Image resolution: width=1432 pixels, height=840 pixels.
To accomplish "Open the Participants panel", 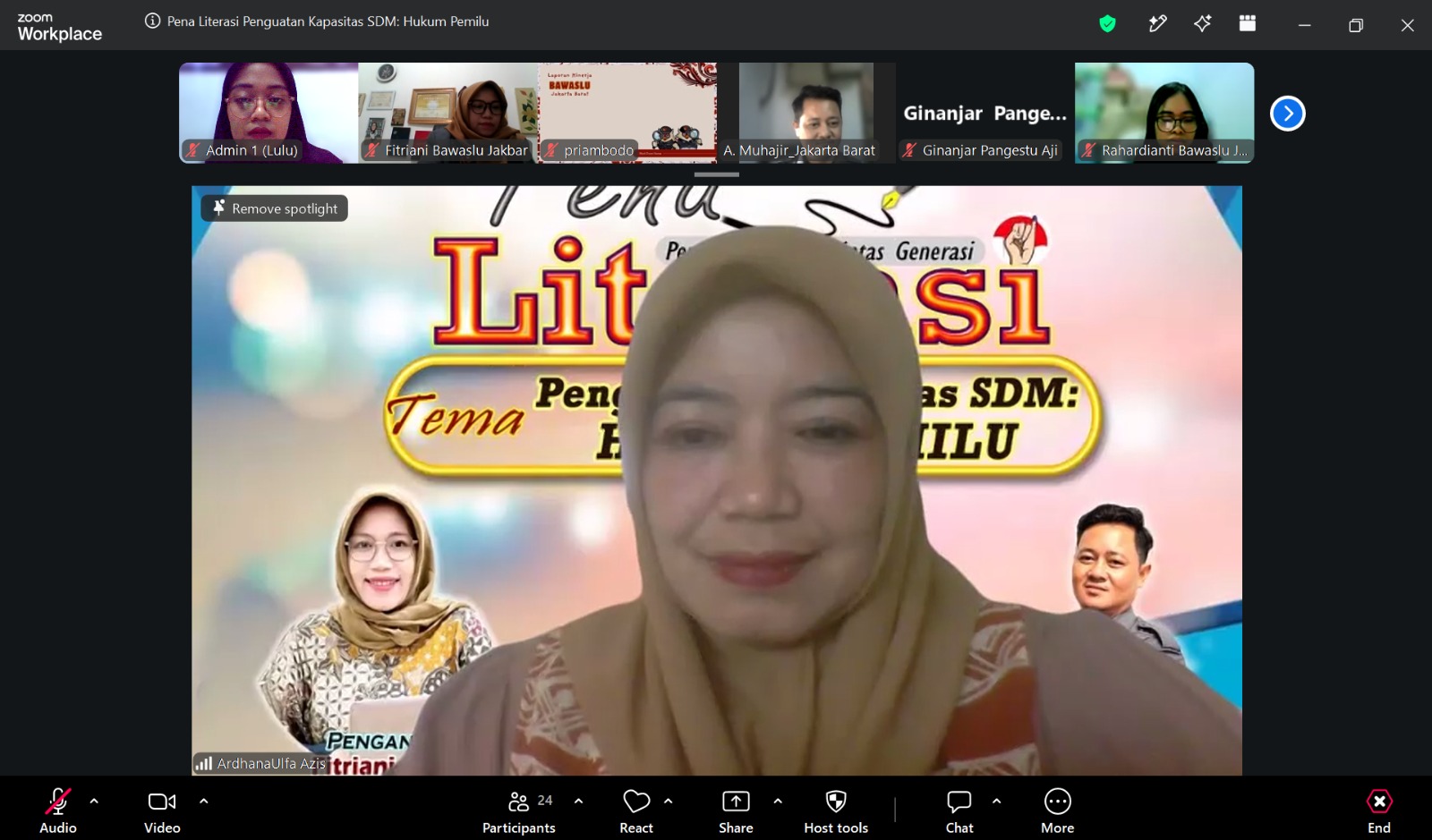I will point(519,810).
